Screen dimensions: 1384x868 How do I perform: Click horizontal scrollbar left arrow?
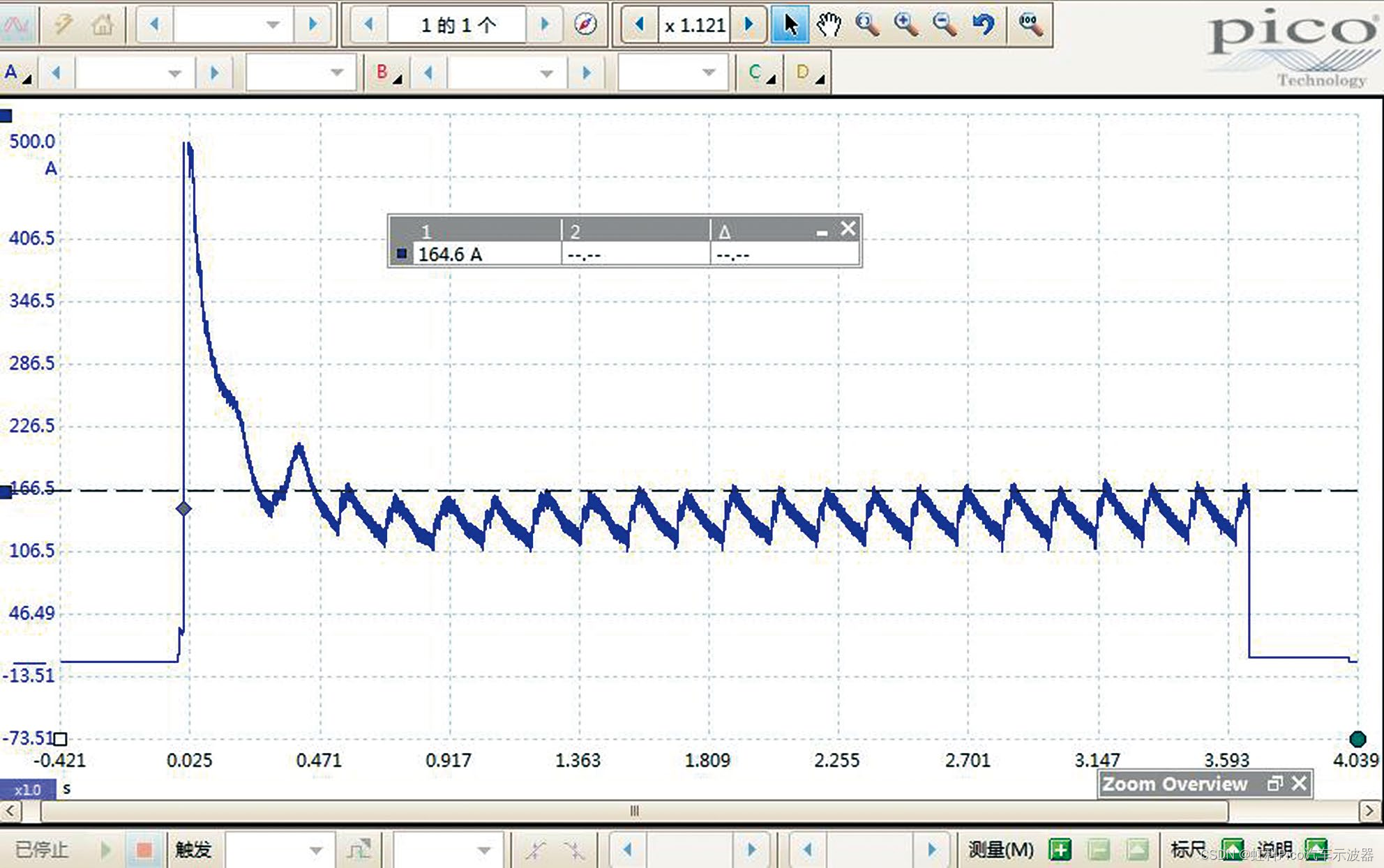10,811
